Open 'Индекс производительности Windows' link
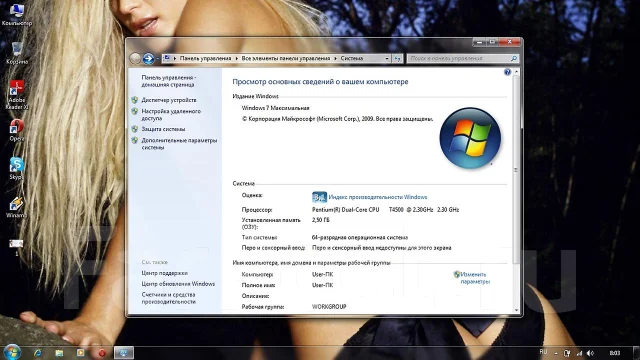The image size is (640, 360). coord(378,197)
